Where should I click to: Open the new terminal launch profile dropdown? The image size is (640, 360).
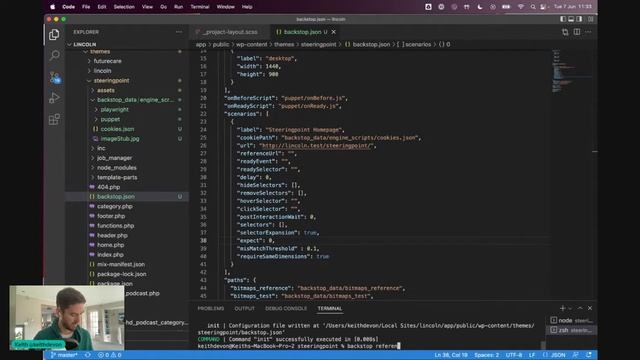coord(570,308)
